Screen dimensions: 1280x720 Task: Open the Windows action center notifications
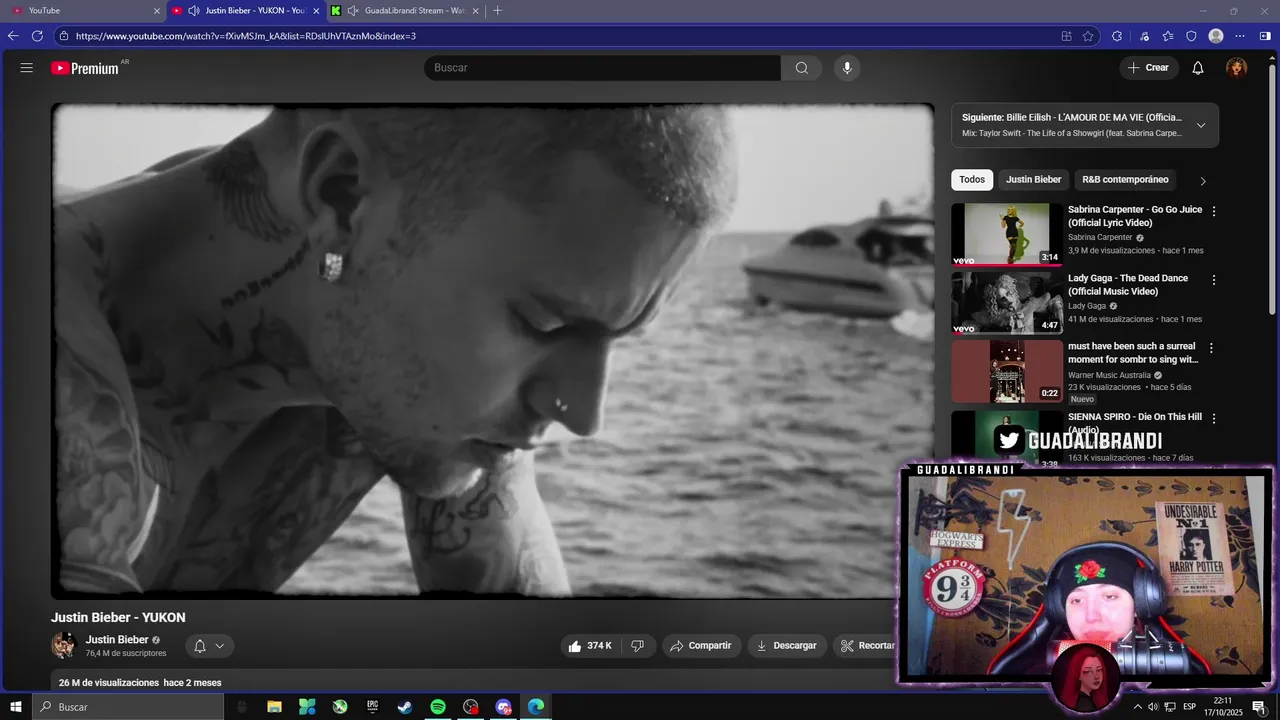(1259, 707)
